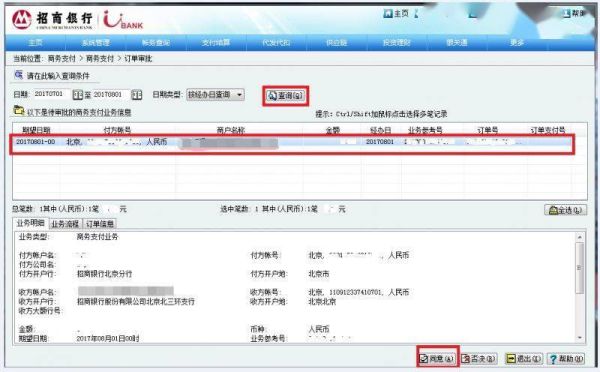Open the end date calendar picker icon
The height and width of the screenshot is (372, 600).
click(137, 95)
